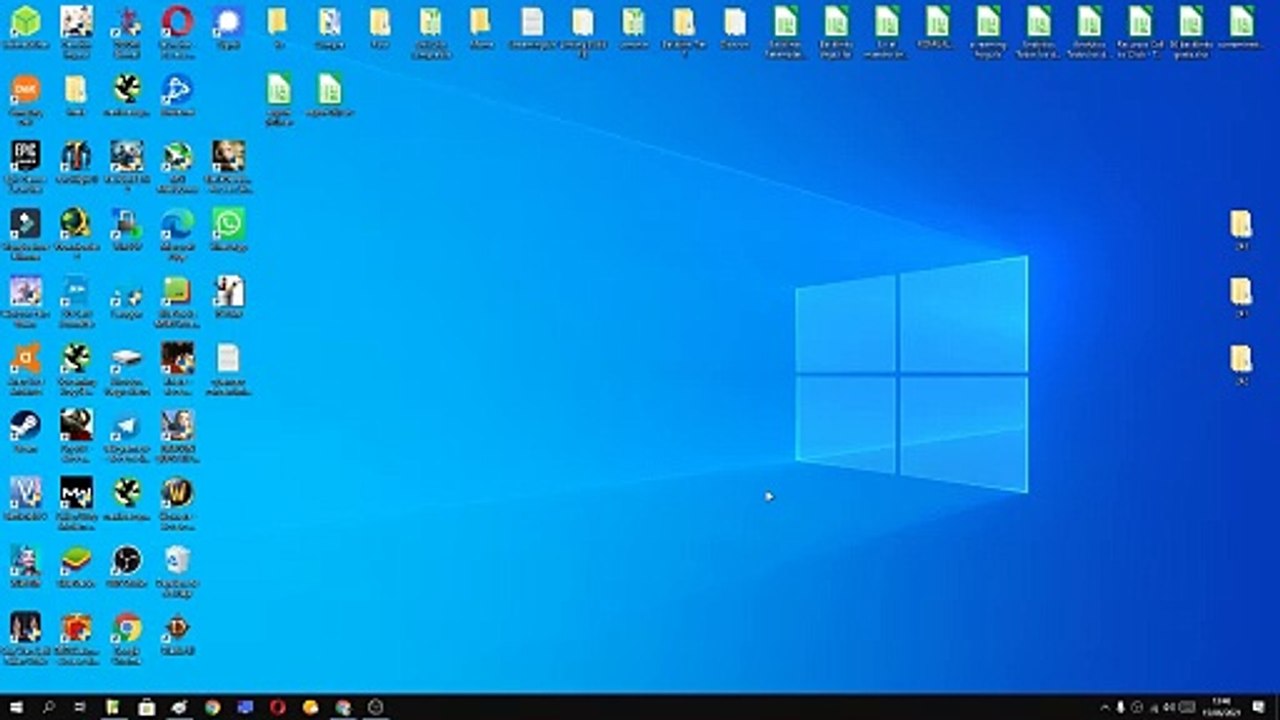Open taskbar search magnifier

click(x=48, y=707)
